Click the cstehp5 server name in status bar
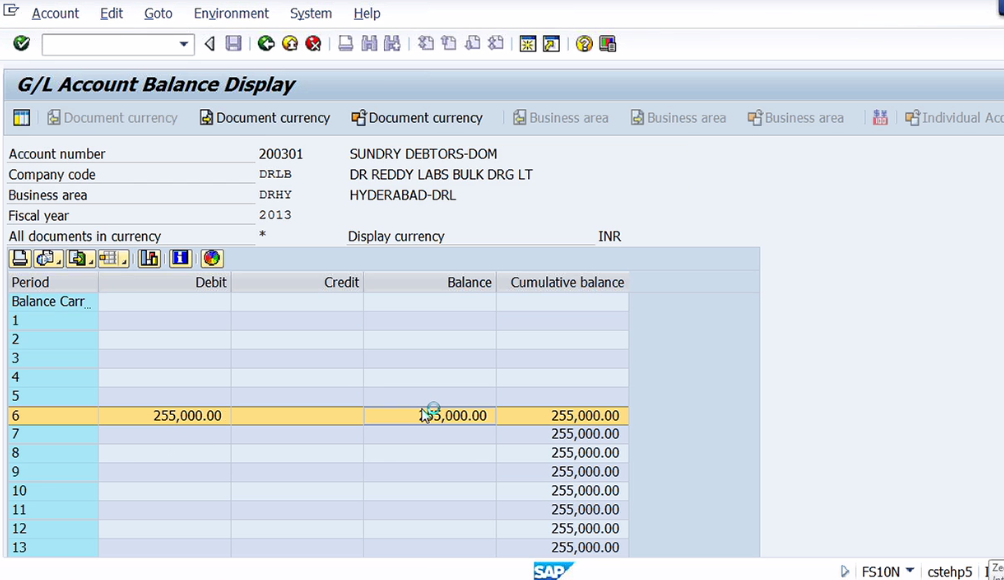The image size is (1004, 580). coord(950,572)
